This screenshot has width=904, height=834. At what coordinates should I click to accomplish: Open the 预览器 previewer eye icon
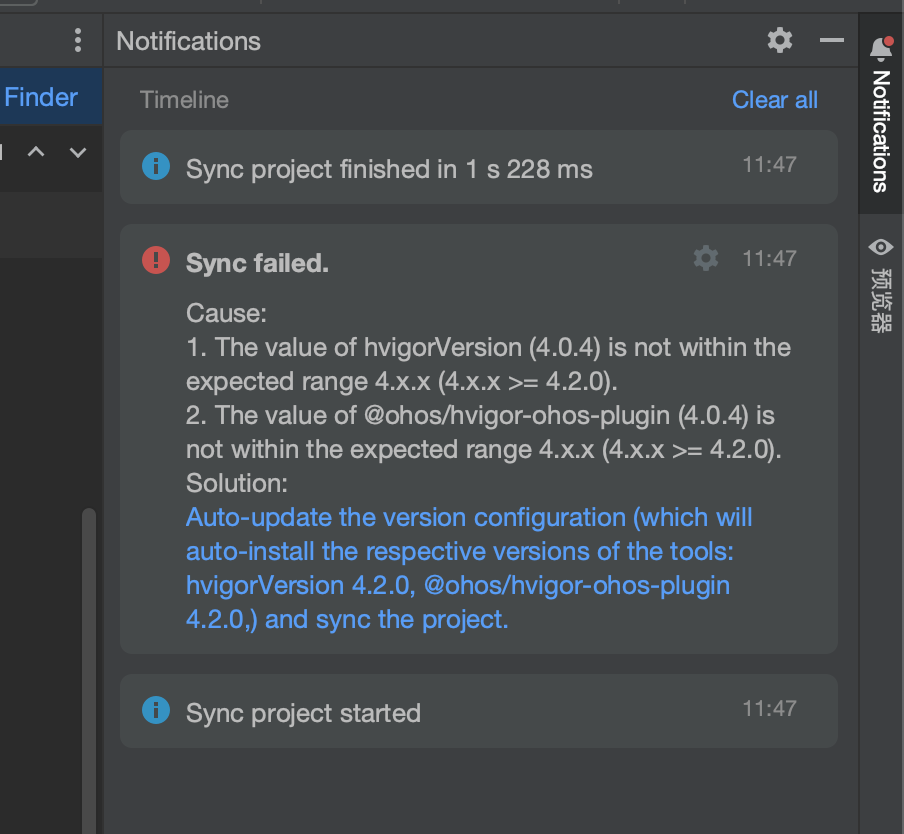click(881, 246)
